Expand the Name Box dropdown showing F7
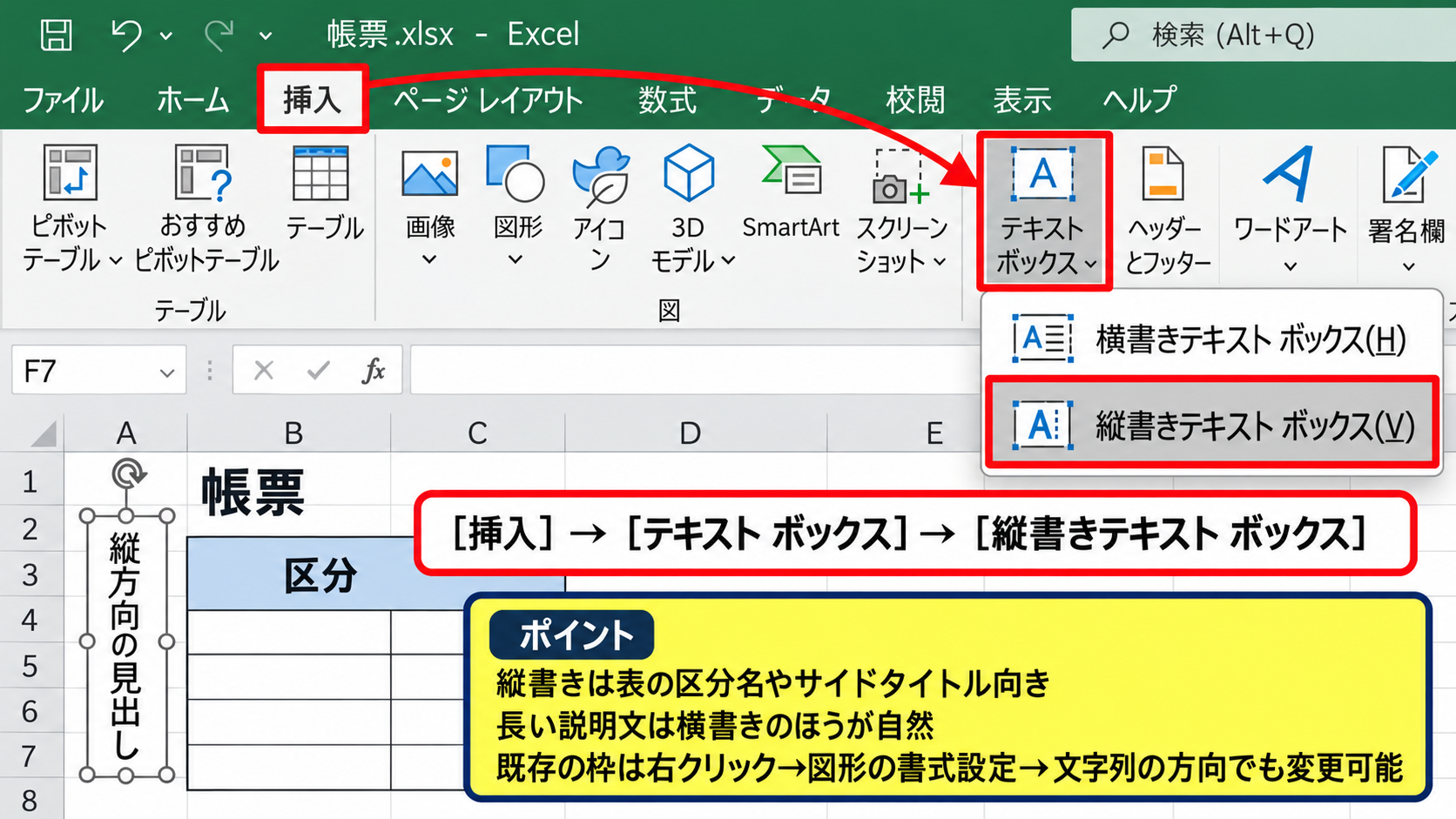Image resolution: width=1456 pixels, height=819 pixels. coord(166,373)
